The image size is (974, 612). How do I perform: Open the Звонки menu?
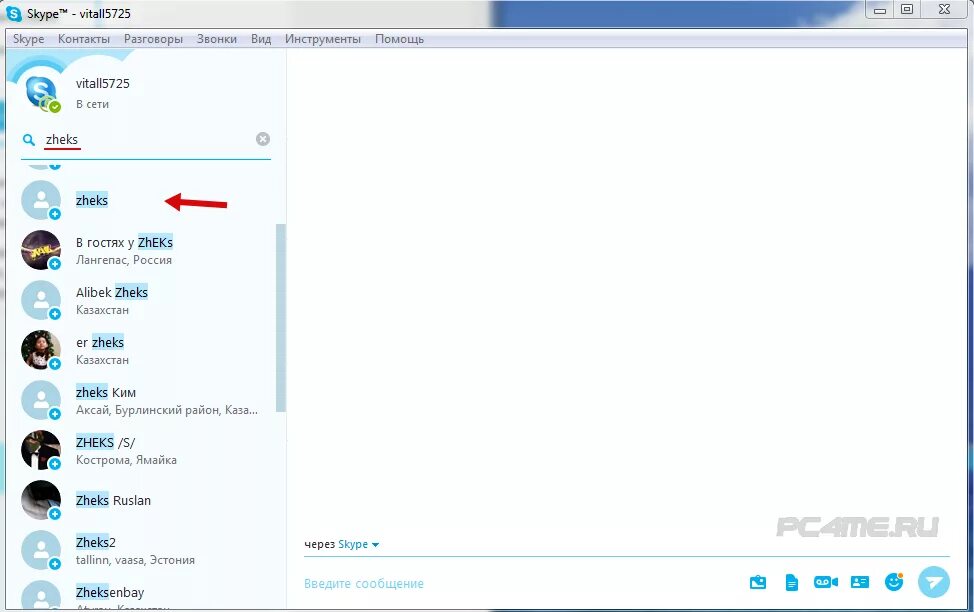[x=217, y=39]
